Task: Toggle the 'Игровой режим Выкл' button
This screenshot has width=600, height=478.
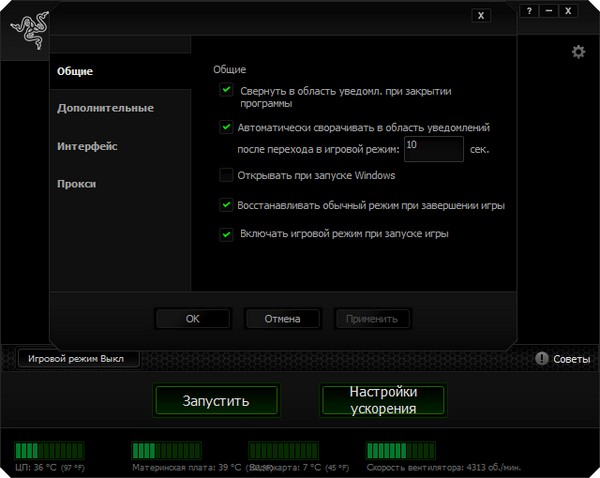Action: pyautogui.click(x=79, y=358)
